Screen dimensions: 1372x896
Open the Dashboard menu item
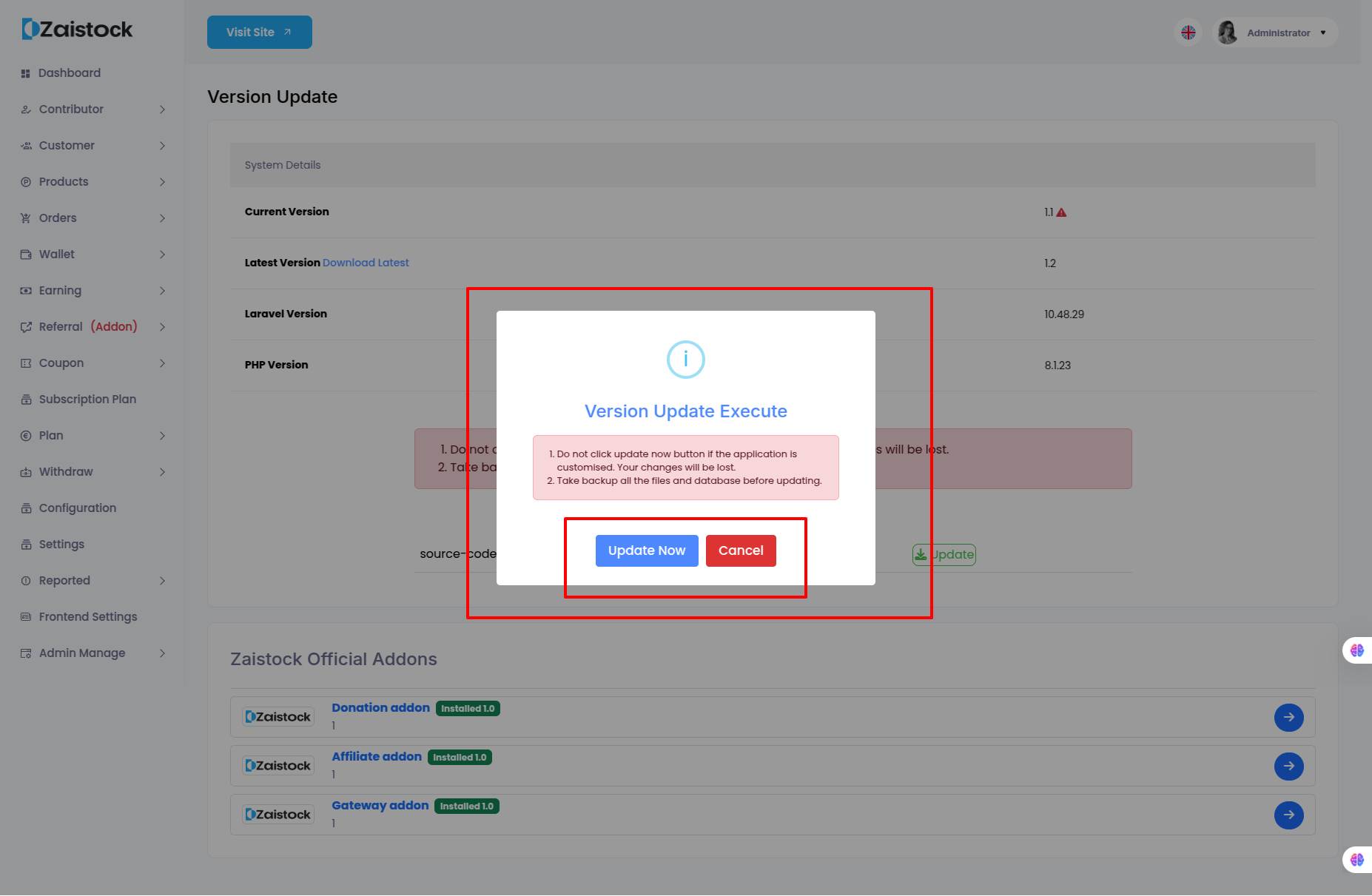(x=70, y=73)
